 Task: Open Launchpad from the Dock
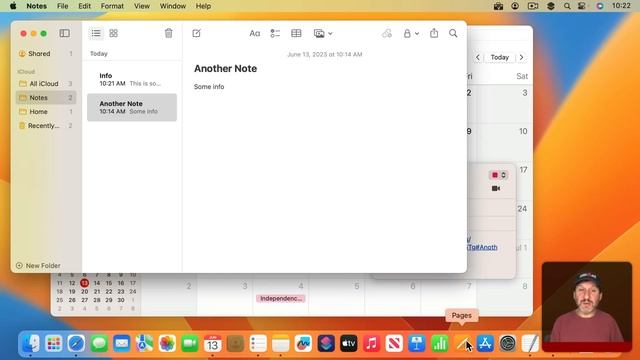click(53, 343)
